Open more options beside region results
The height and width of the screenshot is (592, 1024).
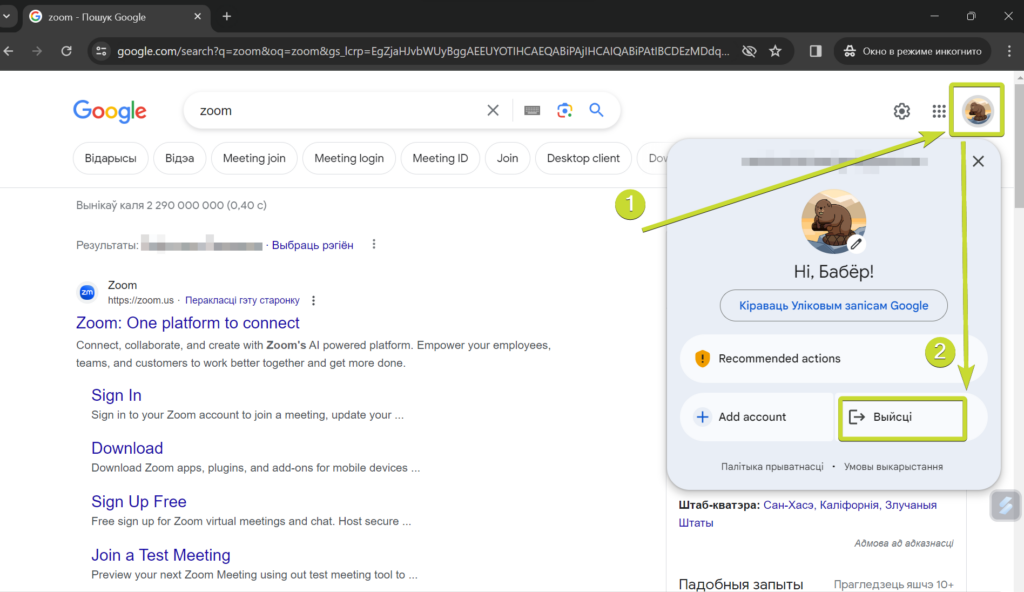[x=374, y=244]
